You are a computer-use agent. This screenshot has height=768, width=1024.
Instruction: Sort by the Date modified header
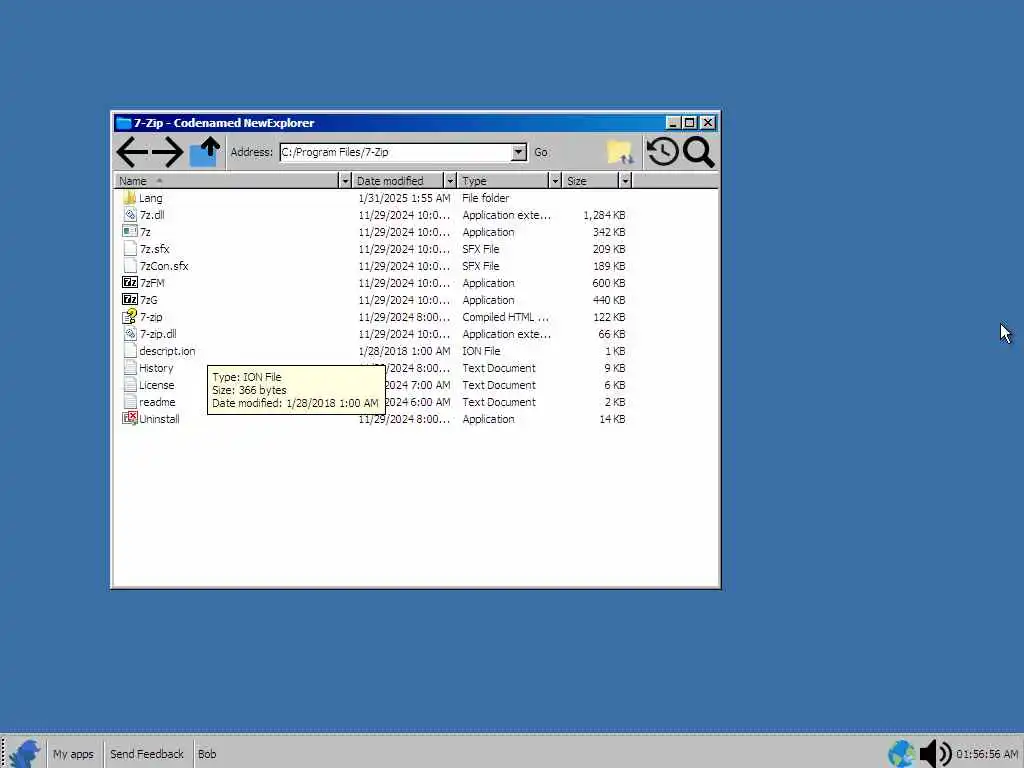(398, 180)
